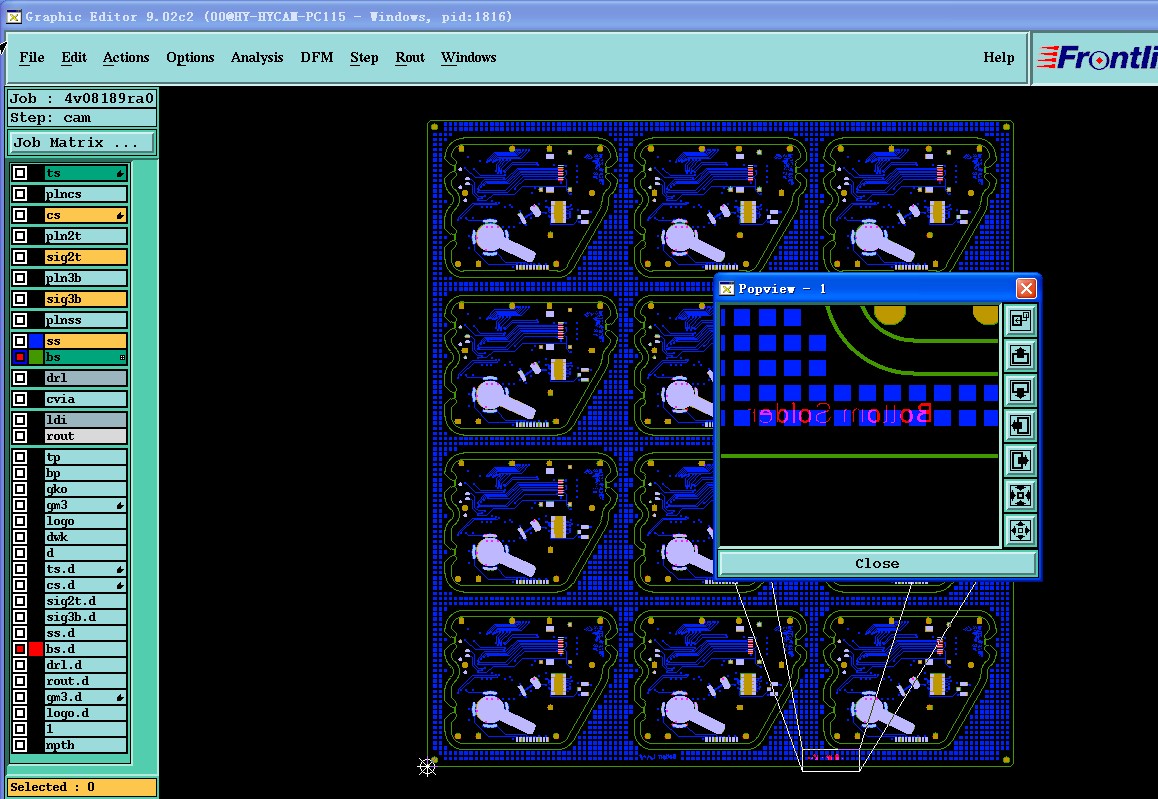The image size is (1158, 799).
Task: Open the Actions menu
Action: [x=126, y=58]
